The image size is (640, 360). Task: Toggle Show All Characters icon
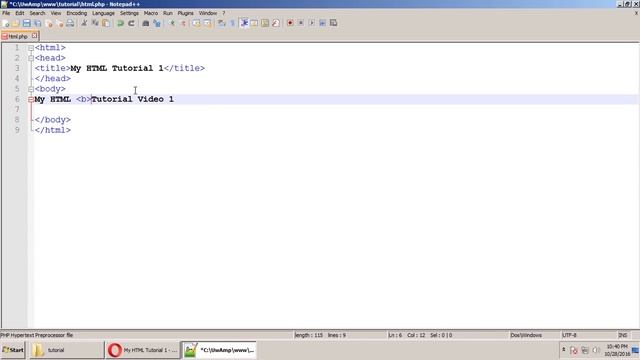[x=233, y=23]
